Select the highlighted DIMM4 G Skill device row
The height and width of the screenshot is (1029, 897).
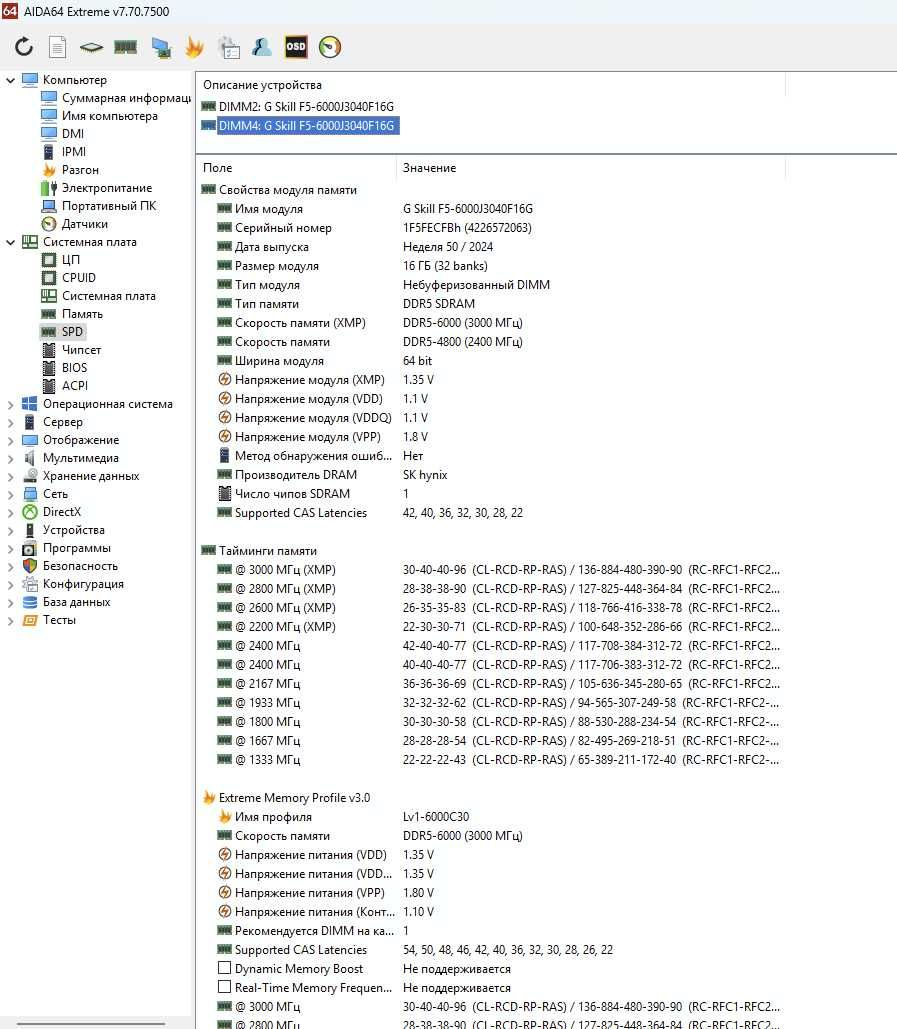pyautogui.click(x=306, y=125)
